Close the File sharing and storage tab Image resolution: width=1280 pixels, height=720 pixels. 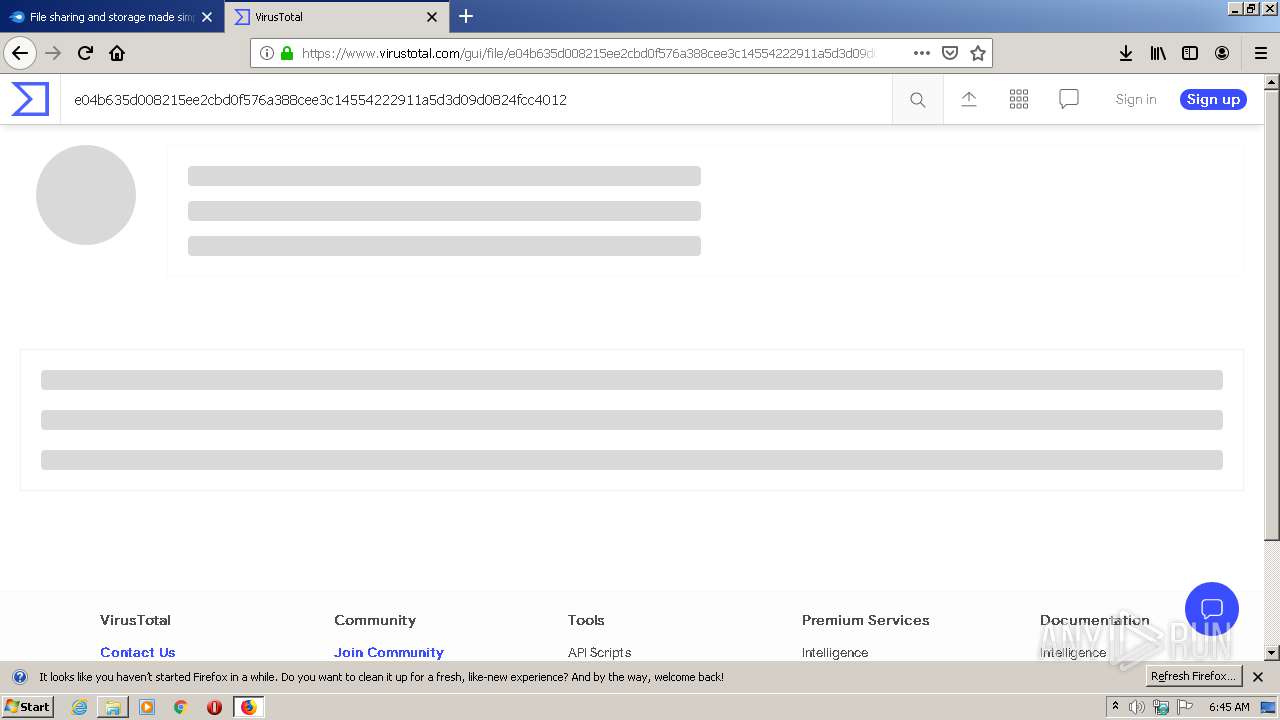pyautogui.click(x=208, y=17)
